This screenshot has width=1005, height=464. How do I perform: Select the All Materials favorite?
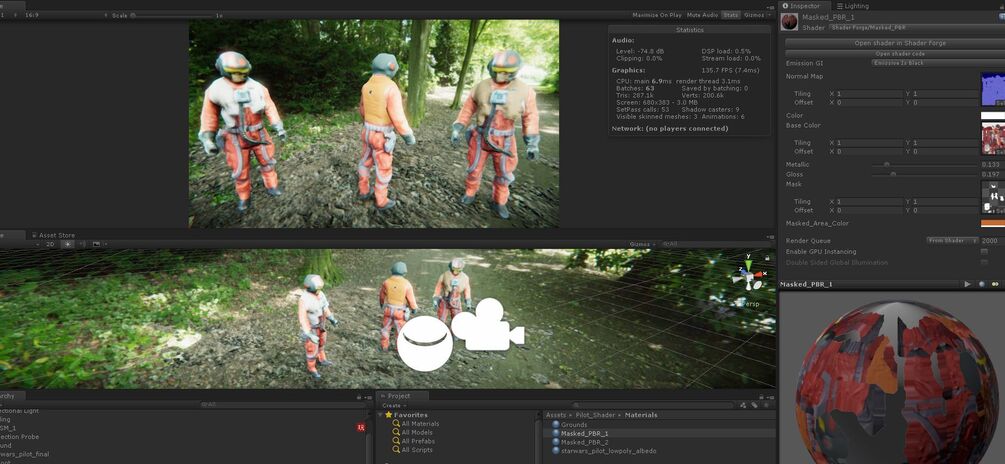pos(420,424)
